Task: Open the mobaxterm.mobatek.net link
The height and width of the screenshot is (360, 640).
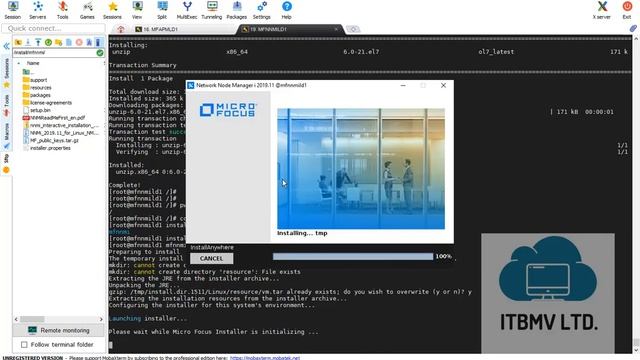Action: [x=264, y=358]
